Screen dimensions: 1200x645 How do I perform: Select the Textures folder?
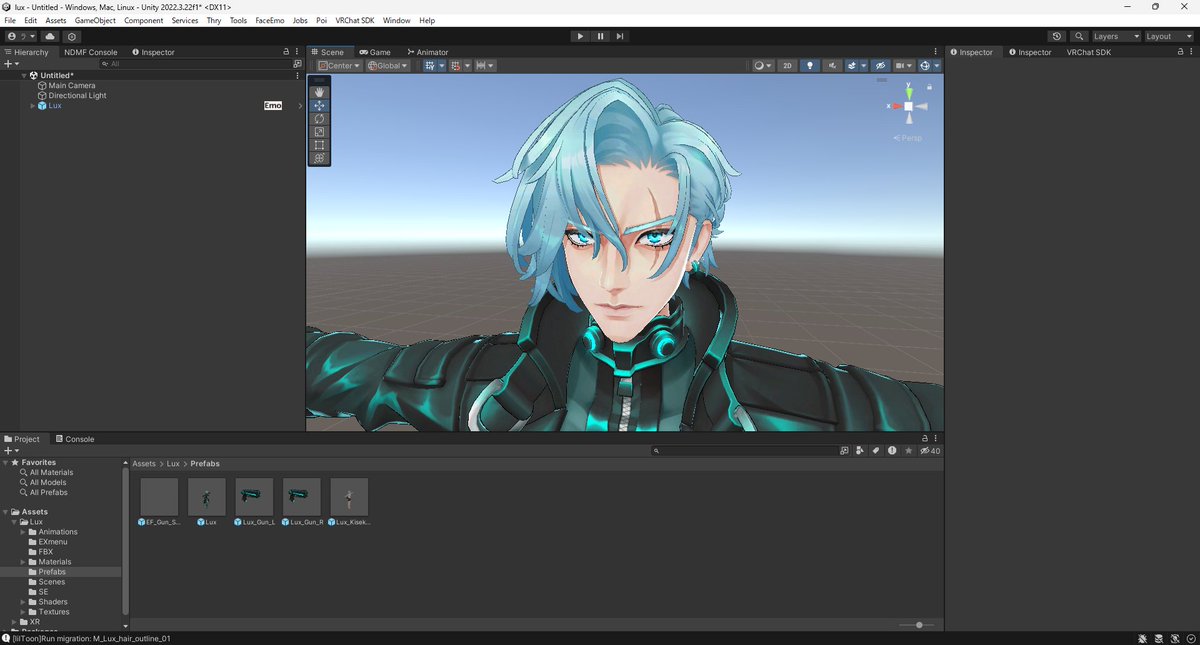click(54, 612)
